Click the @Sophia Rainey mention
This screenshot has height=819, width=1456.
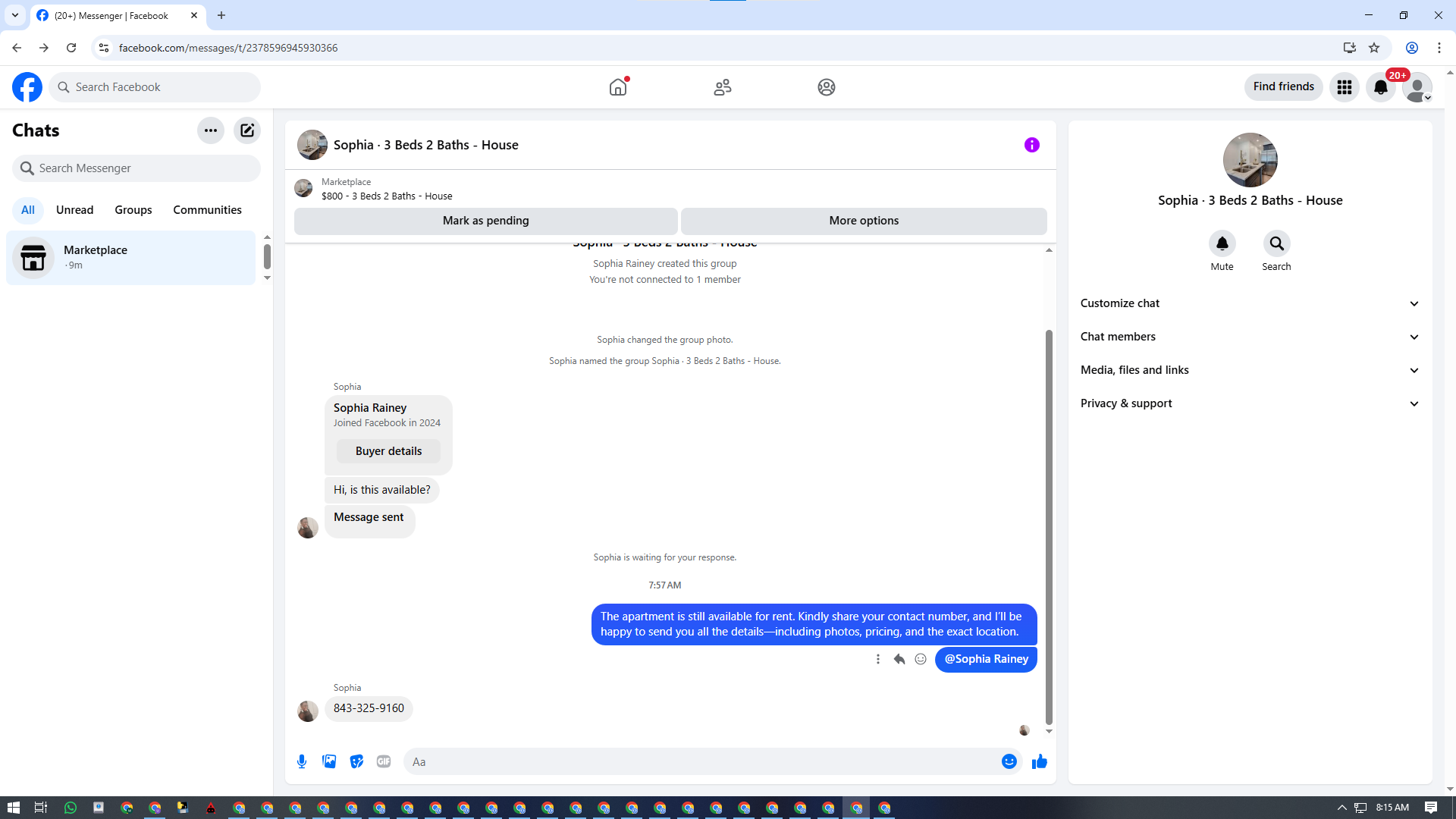coord(987,659)
